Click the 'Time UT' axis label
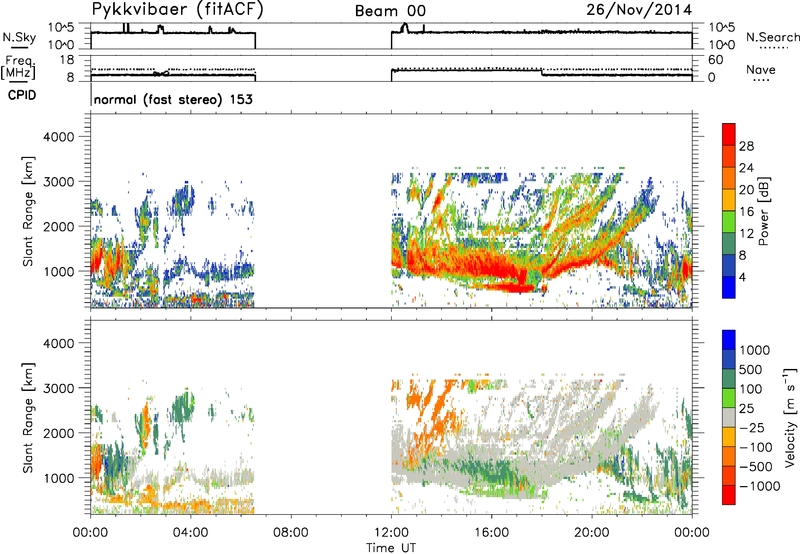The height and width of the screenshot is (554, 800). point(391,548)
